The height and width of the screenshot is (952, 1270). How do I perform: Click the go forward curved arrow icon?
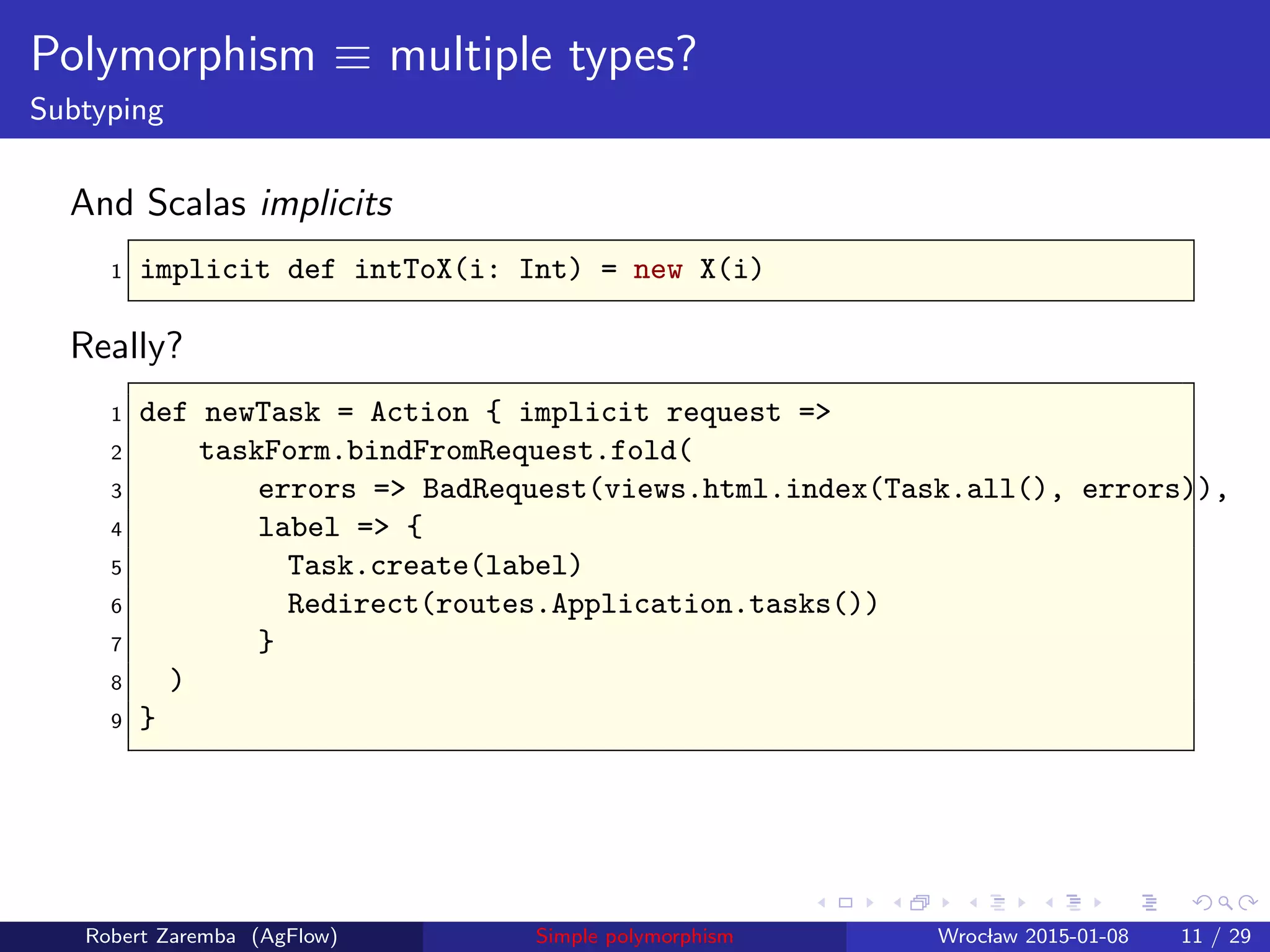pyautogui.click(x=1248, y=903)
